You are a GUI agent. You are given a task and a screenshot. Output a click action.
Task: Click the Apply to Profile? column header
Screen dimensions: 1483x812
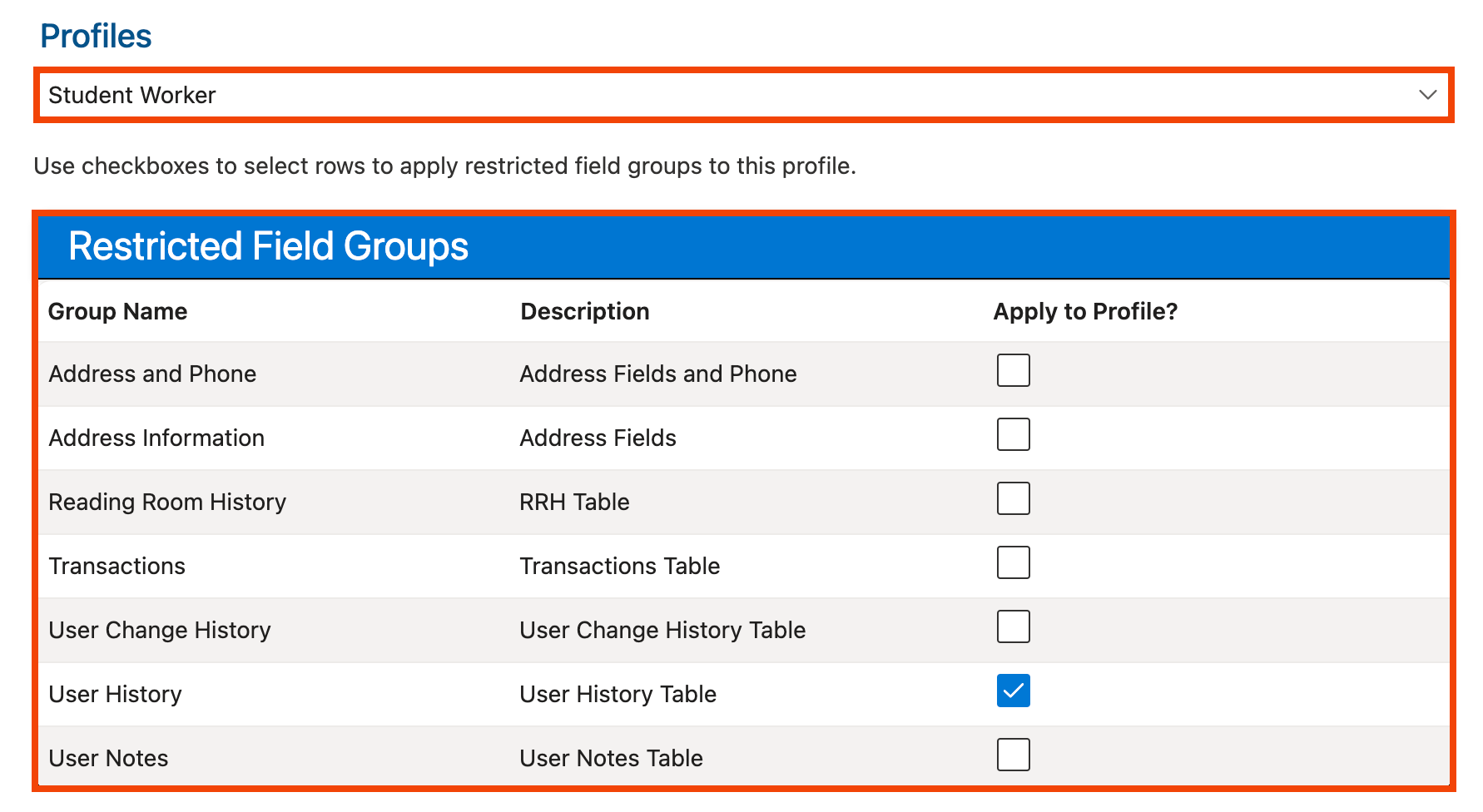coord(1085,312)
